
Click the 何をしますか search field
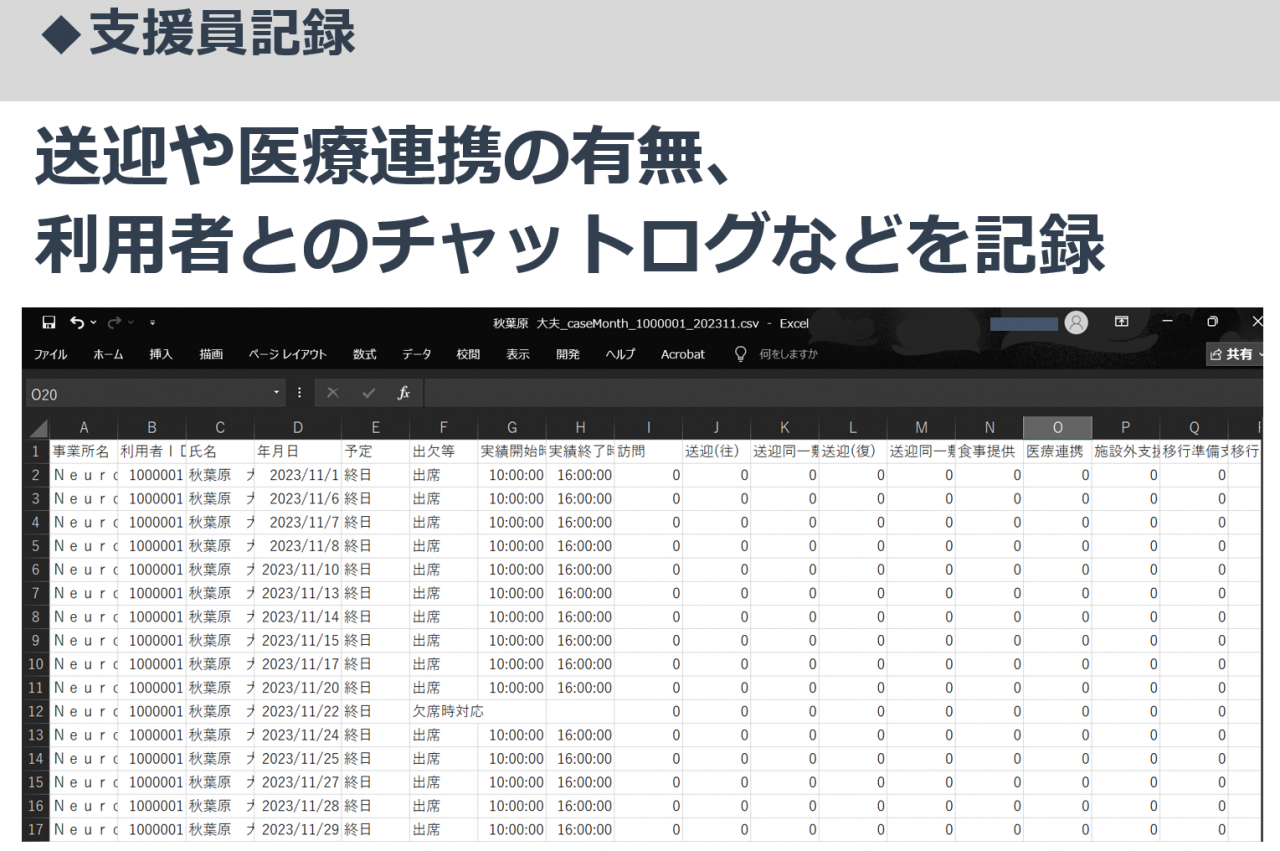coord(789,354)
